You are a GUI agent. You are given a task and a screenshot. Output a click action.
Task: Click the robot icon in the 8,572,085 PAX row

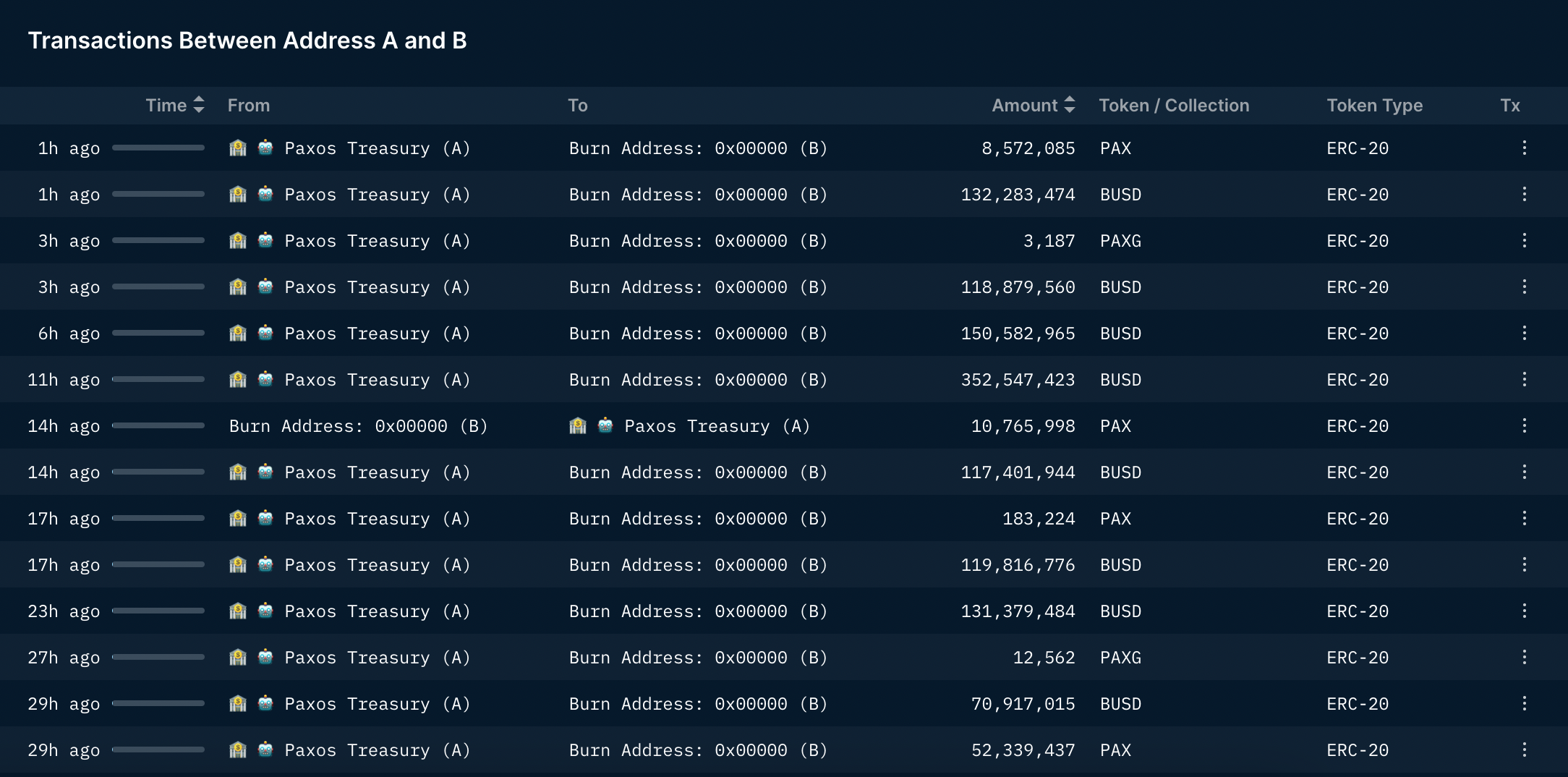[x=265, y=148]
